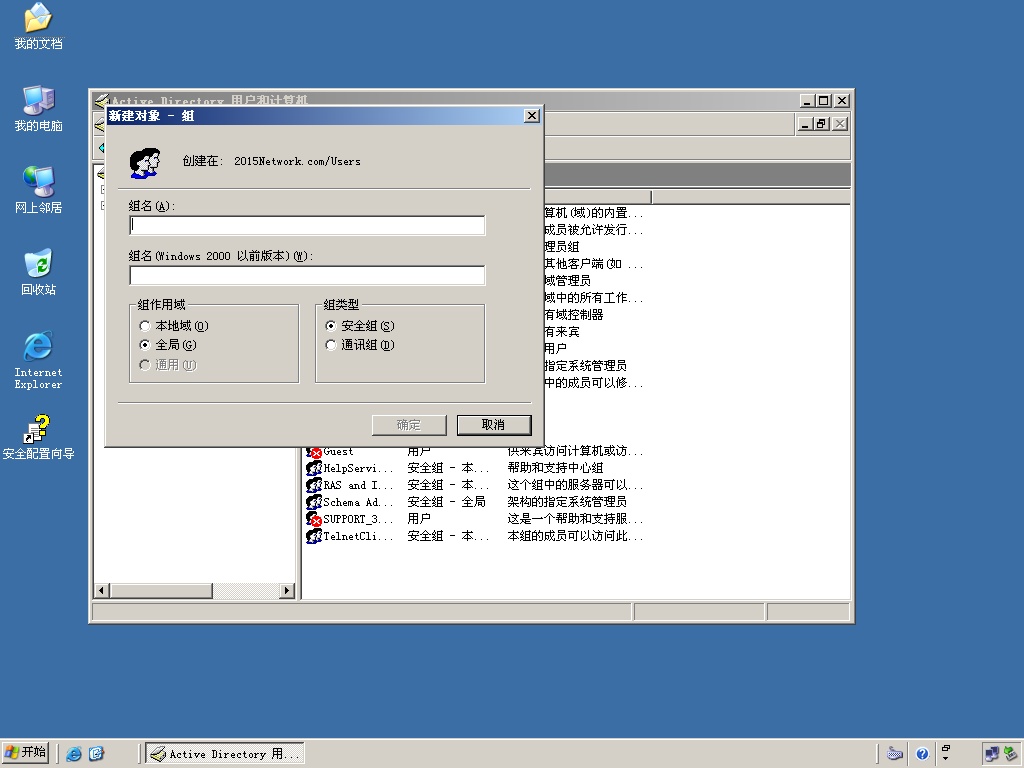Viewport: 1024px width, 768px height.
Task: Click '指定系统管理员' description in list
Action: [585, 366]
